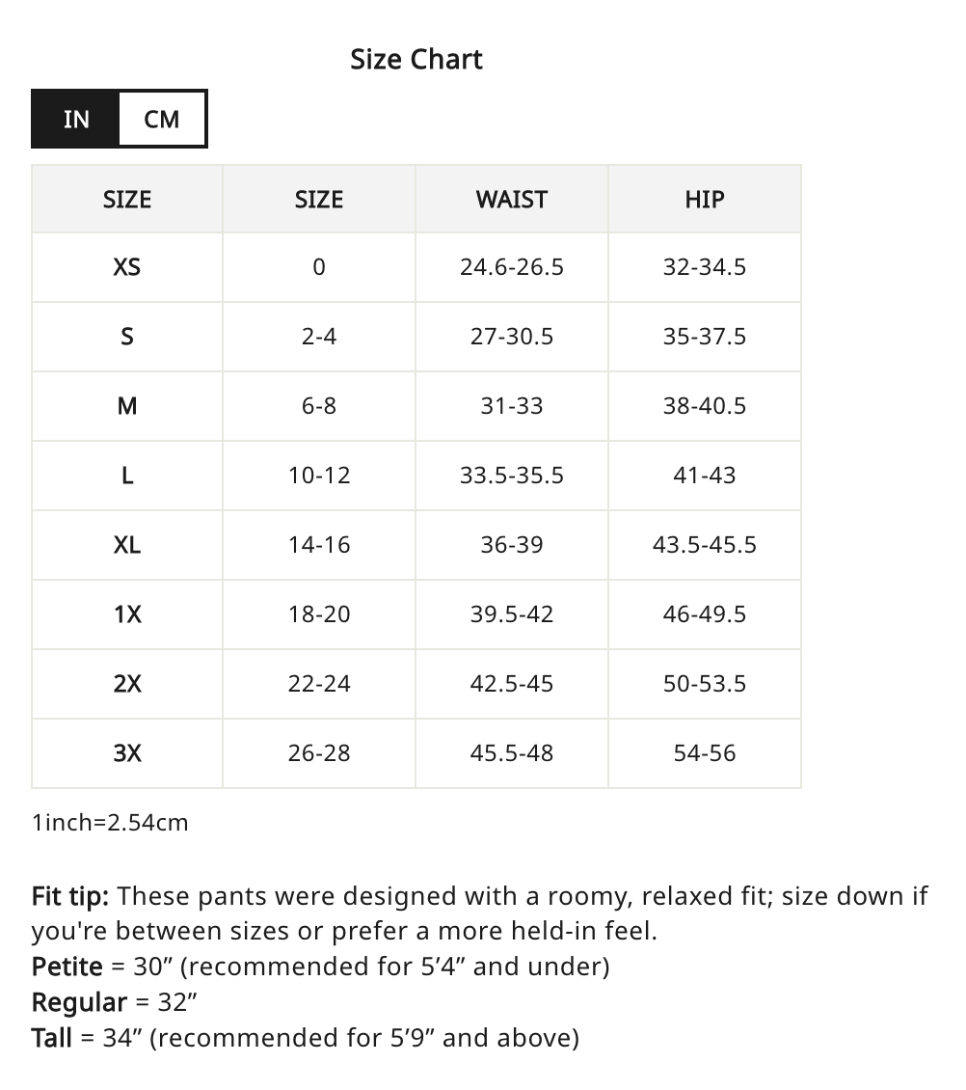Viewport: 966px width, 1090px height.
Task: Click the Size Chart heading
Action: (x=416, y=59)
